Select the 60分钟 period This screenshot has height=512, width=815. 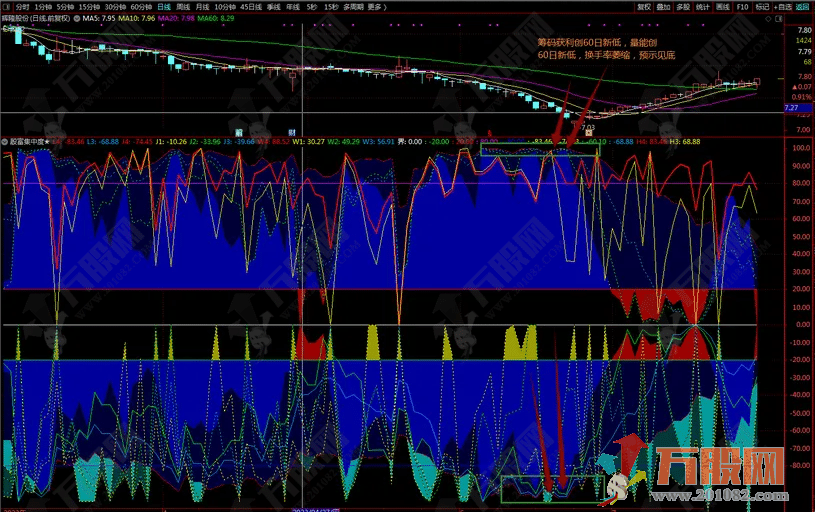141,7
